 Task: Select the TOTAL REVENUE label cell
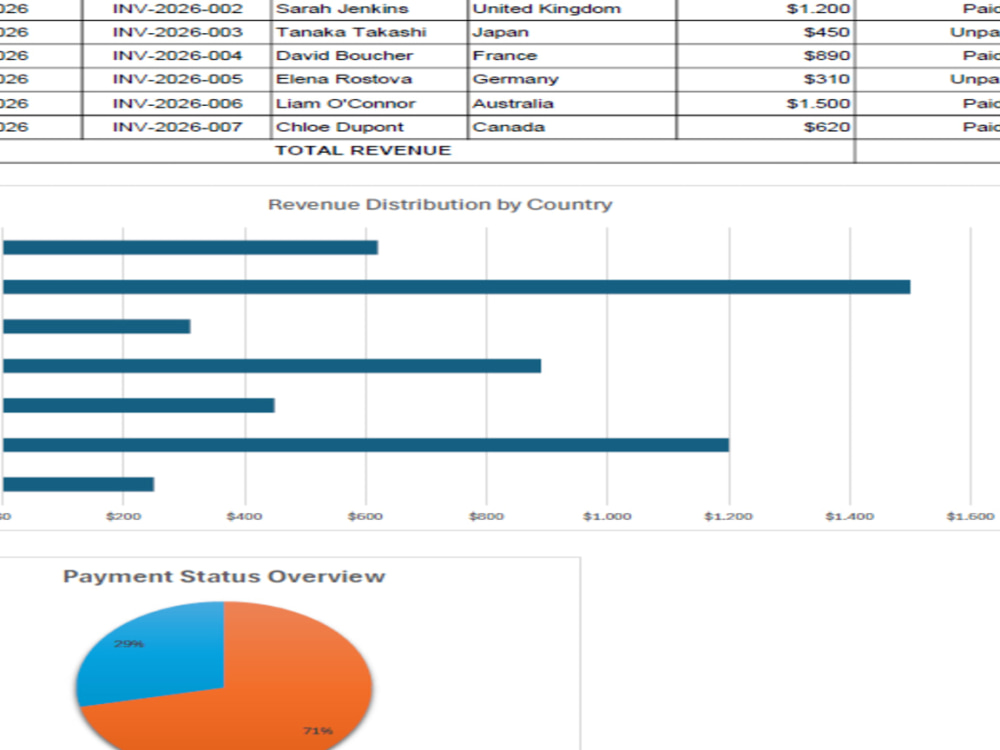coord(427,151)
